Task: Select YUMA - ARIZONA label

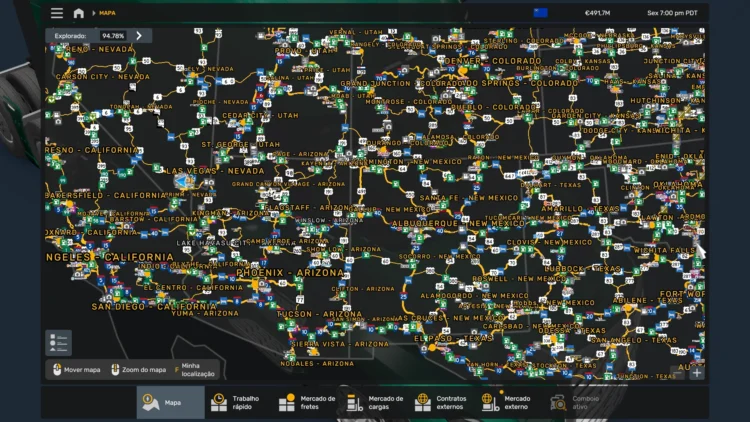Action: click(x=205, y=313)
